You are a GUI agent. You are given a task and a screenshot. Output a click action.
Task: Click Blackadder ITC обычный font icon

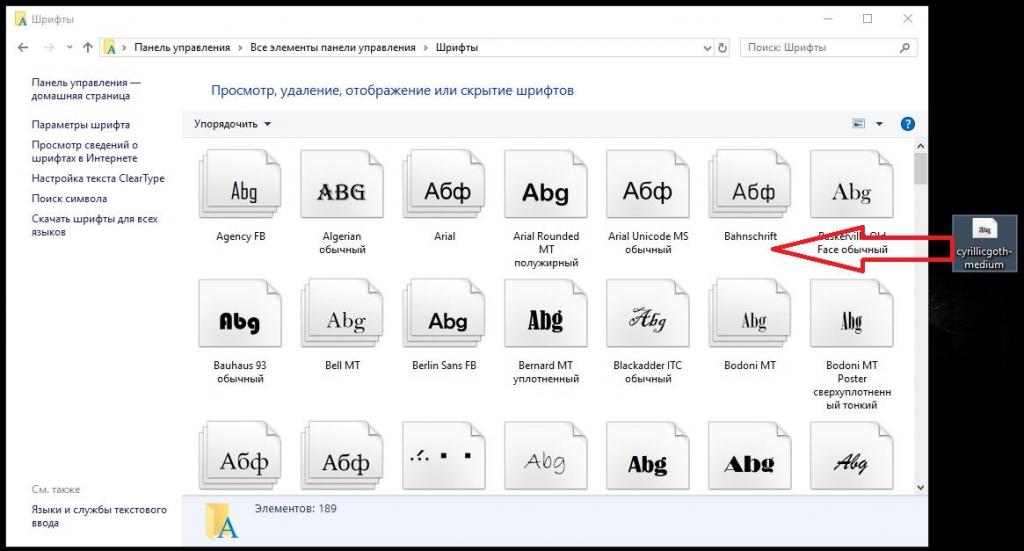click(648, 314)
